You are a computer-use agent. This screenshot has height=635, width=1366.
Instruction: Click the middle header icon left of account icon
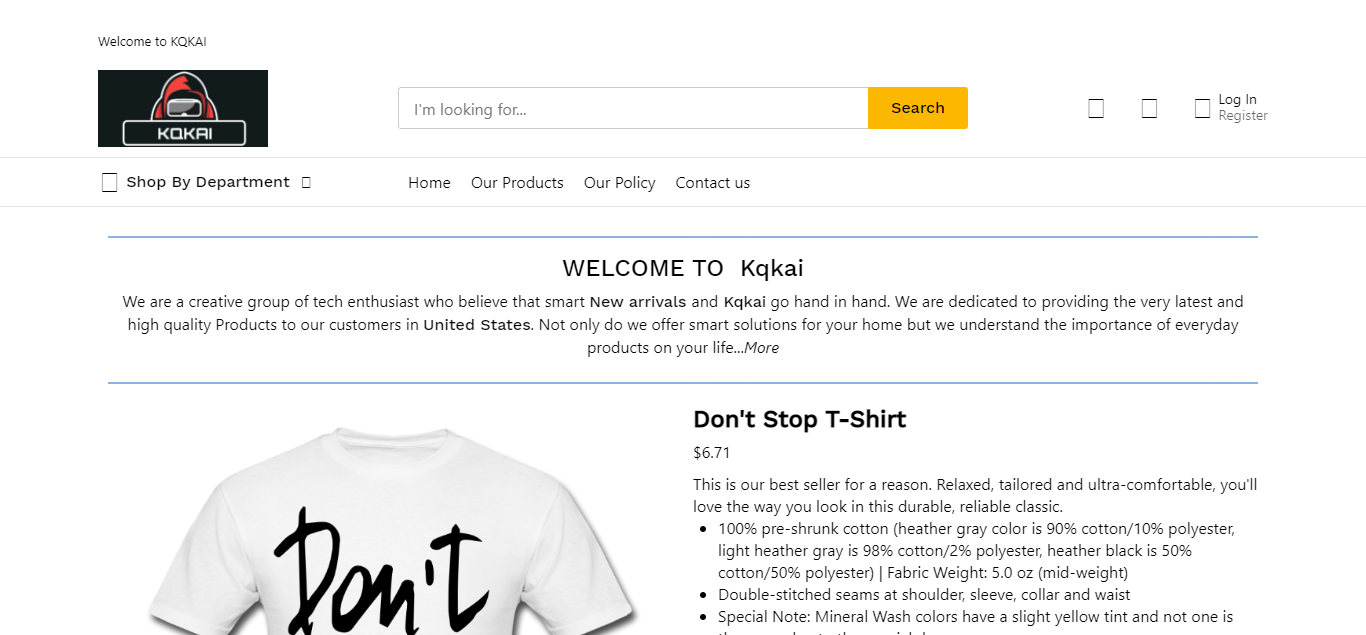(1149, 108)
